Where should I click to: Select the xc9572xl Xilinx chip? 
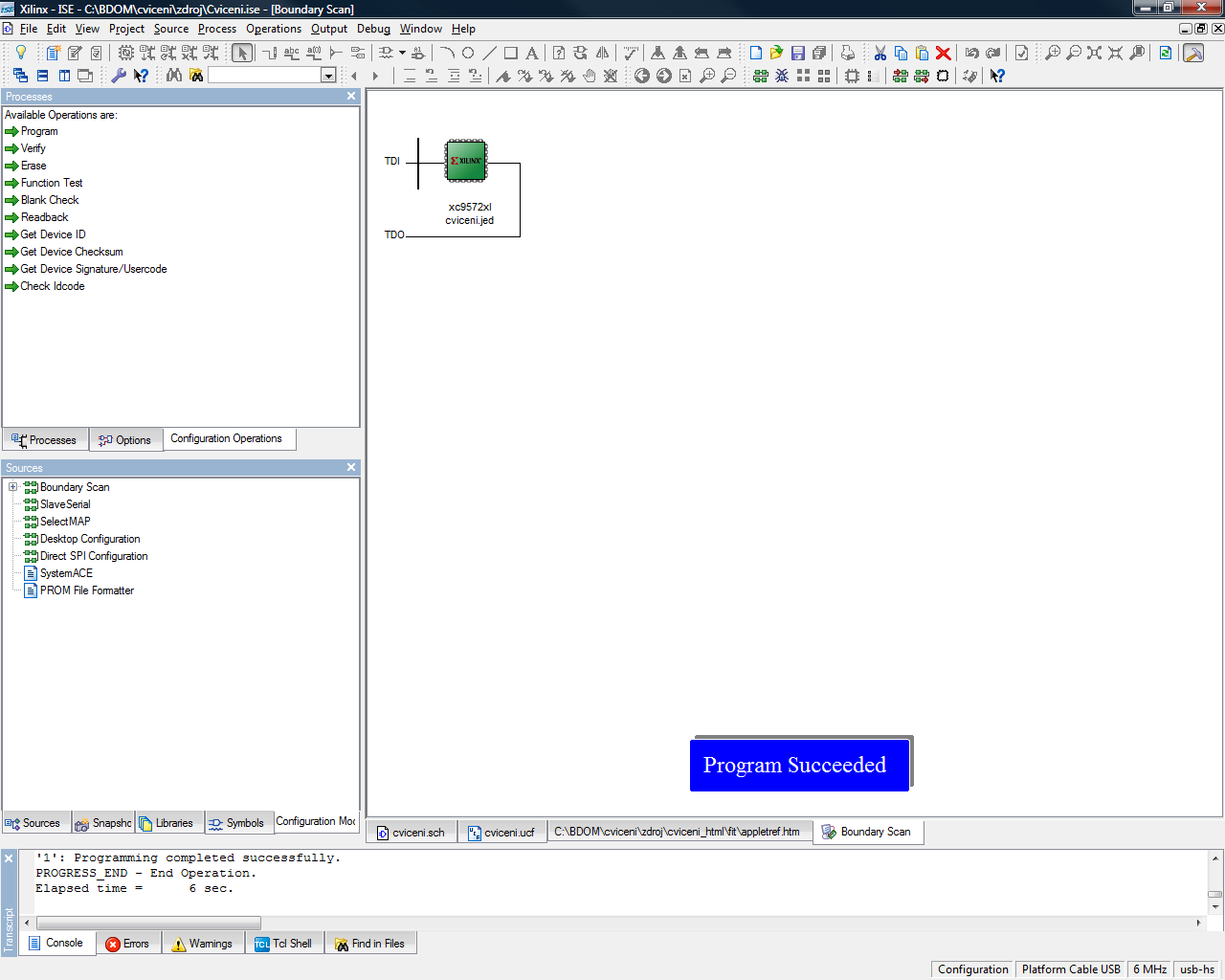coord(466,161)
